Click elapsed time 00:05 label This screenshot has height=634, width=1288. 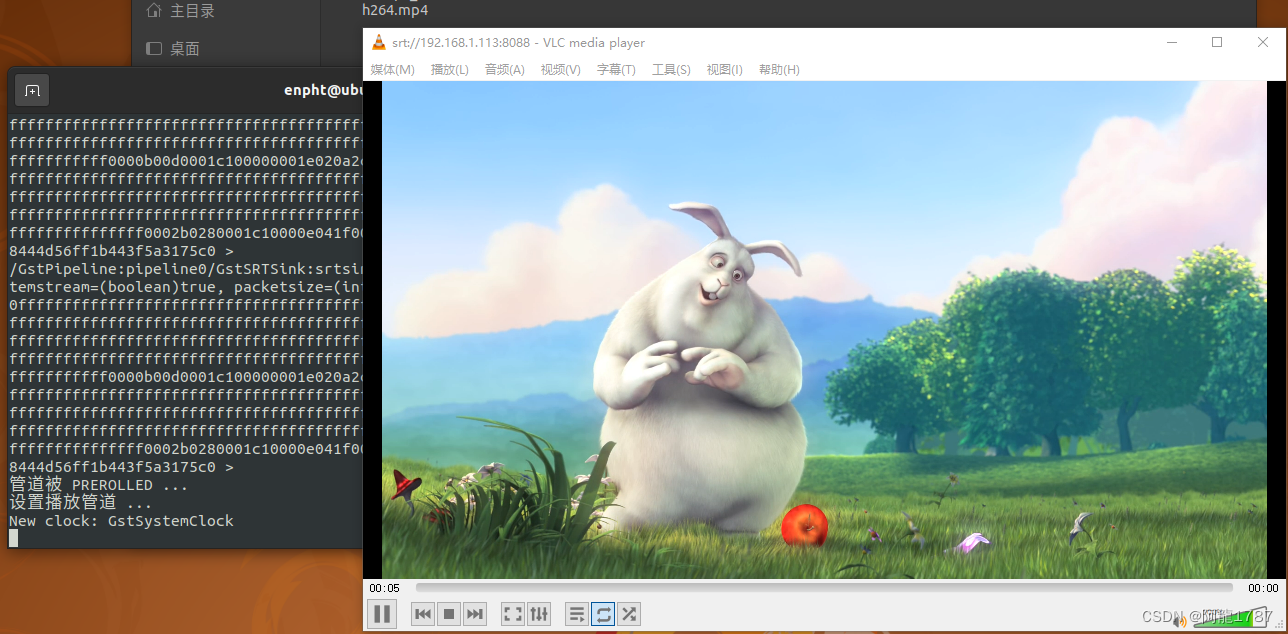pyautogui.click(x=384, y=588)
